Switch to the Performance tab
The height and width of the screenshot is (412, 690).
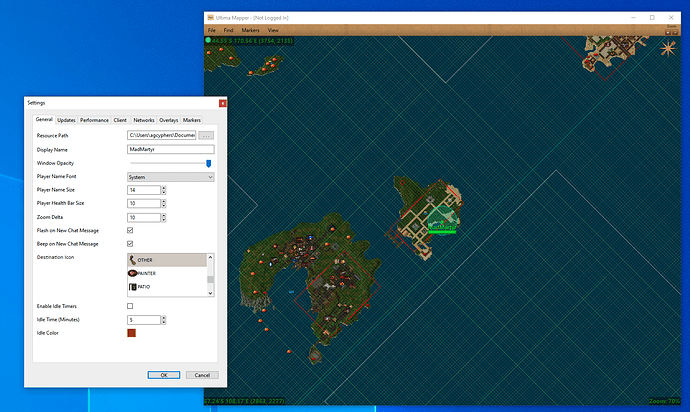coord(94,120)
